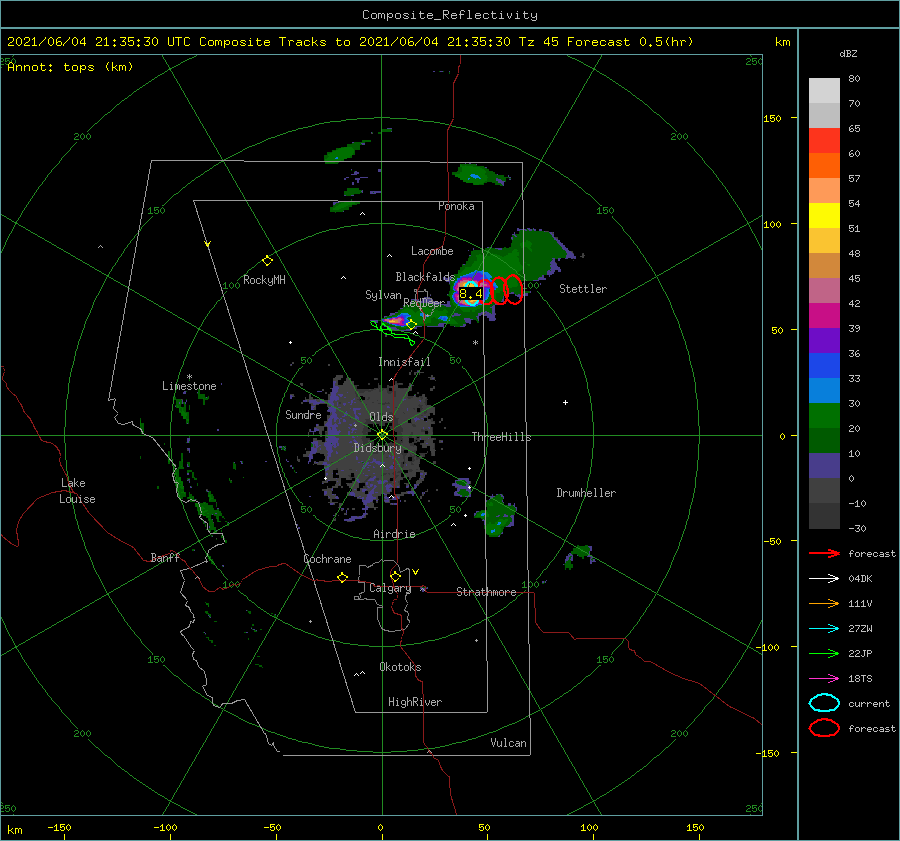Click the Limestone location label
900x841 pixels.
(x=189, y=386)
